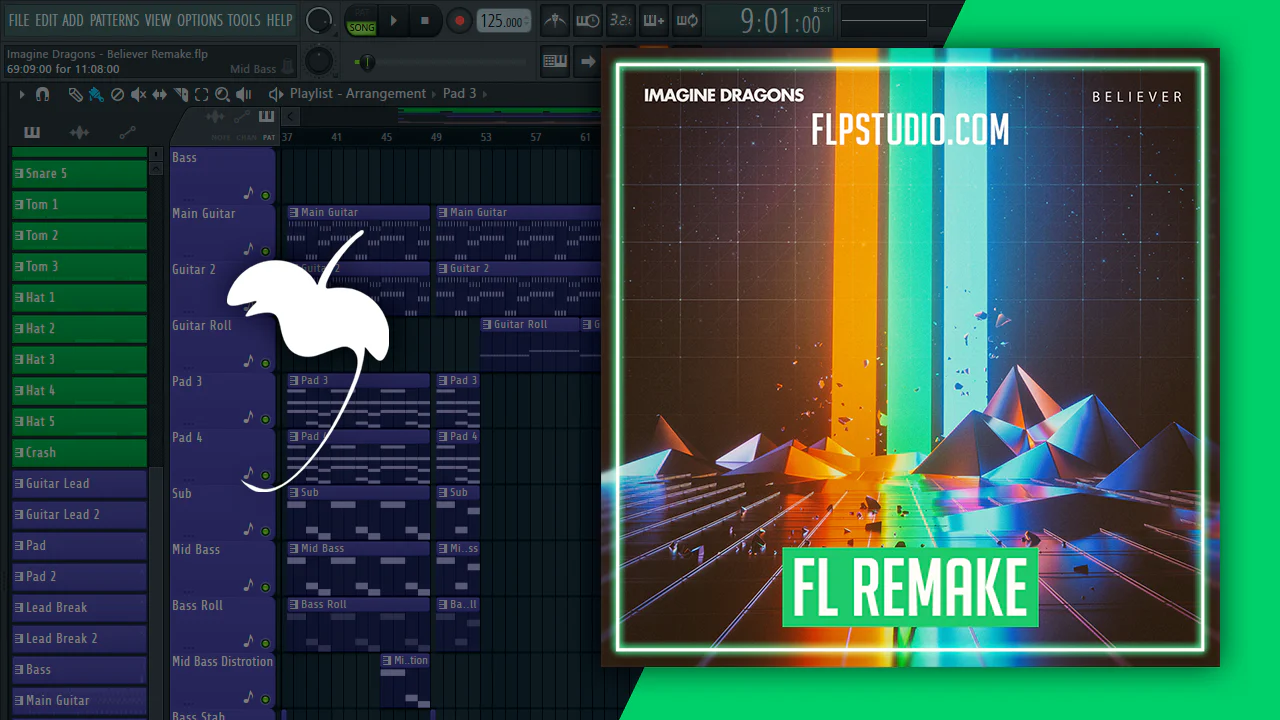Screen dimensions: 1280x720
Task: Enable the countdown before recording icon
Action: [620, 20]
